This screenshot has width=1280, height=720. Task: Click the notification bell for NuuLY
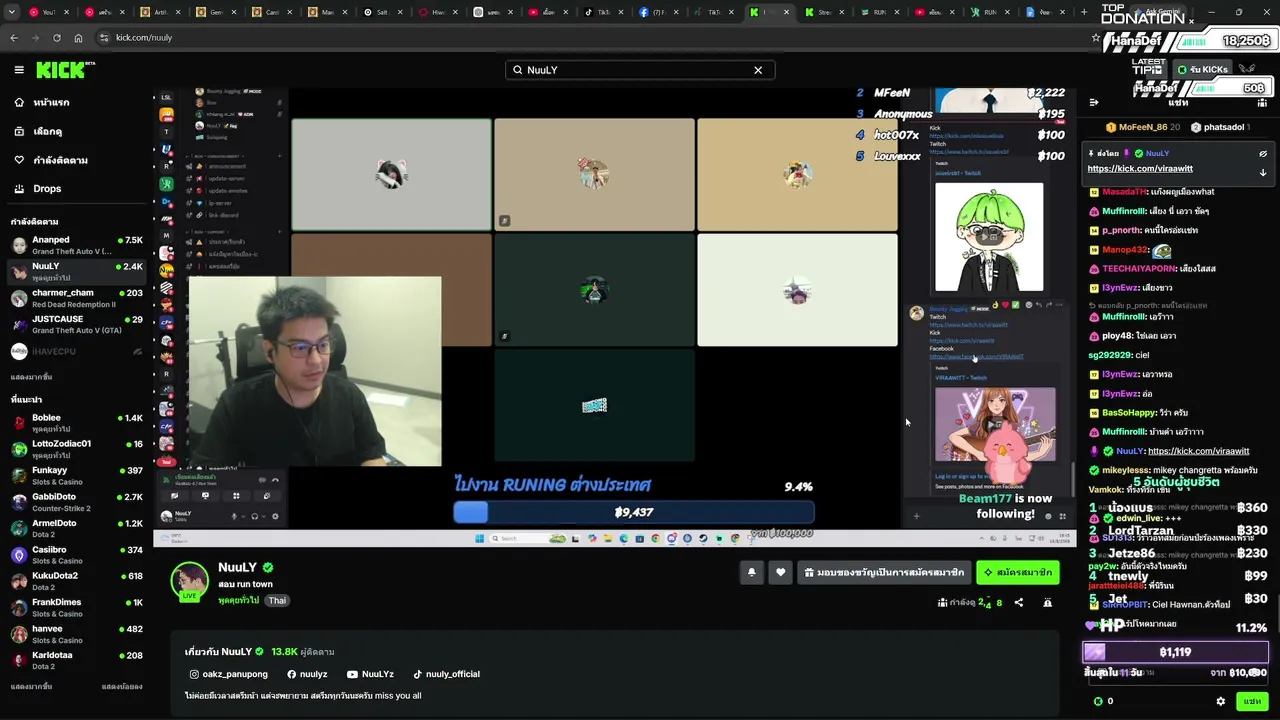coord(752,572)
